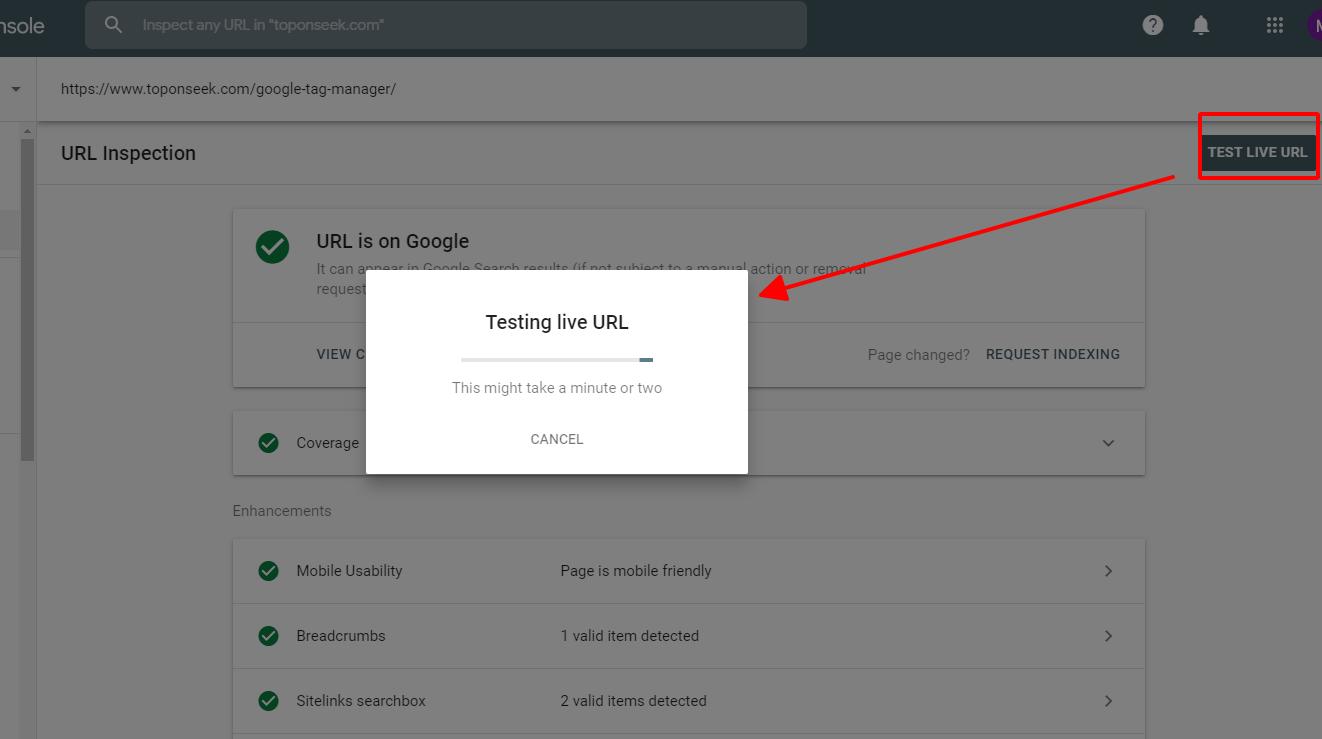The image size is (1322, 739).
Task: Click the Testing live URL progress bar
Action: click(x=556, y=359)
